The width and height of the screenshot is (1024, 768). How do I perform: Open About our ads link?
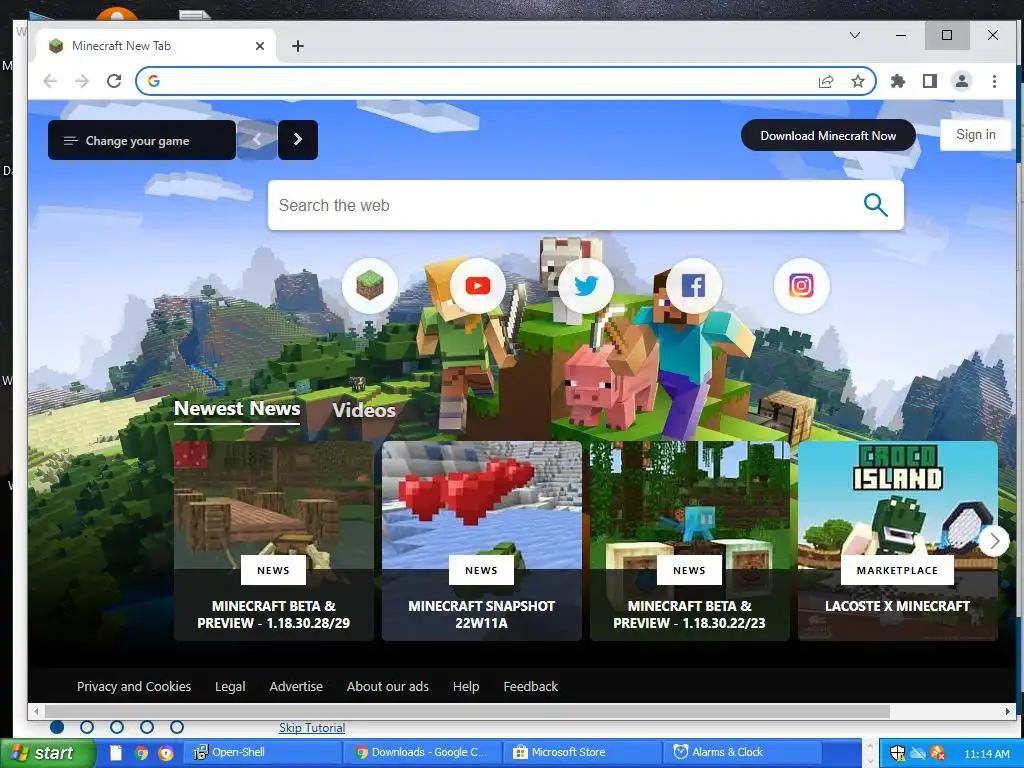[x=388, y=686]
